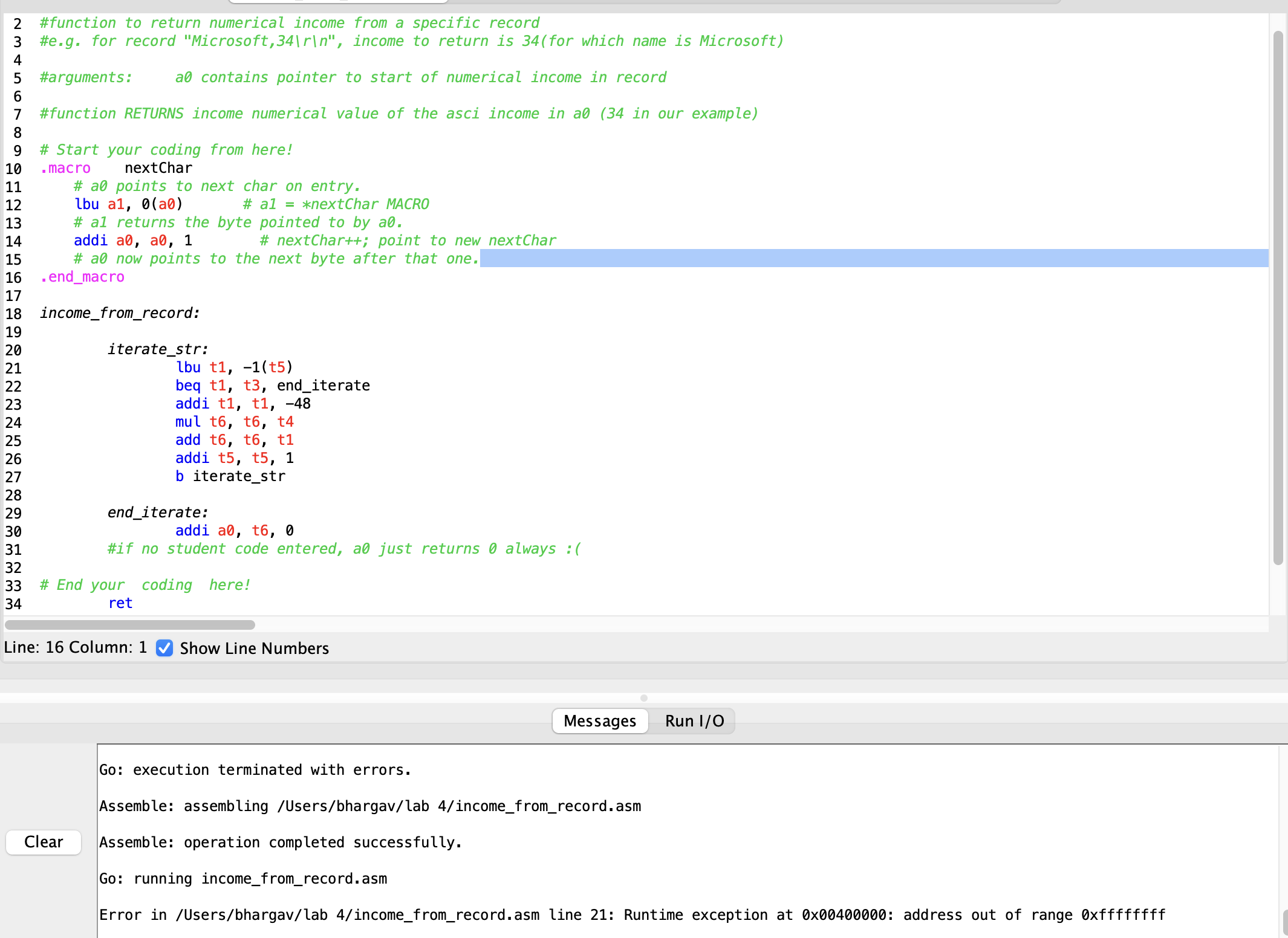Click line number 10 beside .macro nextChar
This screenshot has height=938, width=1288.
point(14,168)
